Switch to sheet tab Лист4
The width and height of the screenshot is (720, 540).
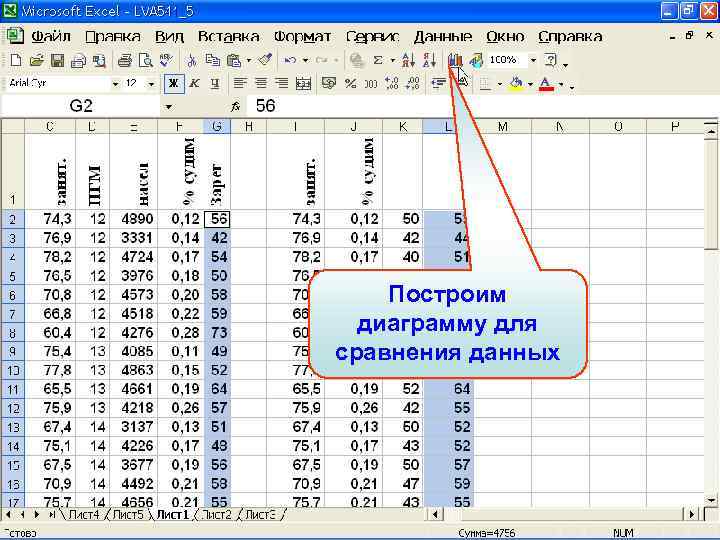(83, 515)
